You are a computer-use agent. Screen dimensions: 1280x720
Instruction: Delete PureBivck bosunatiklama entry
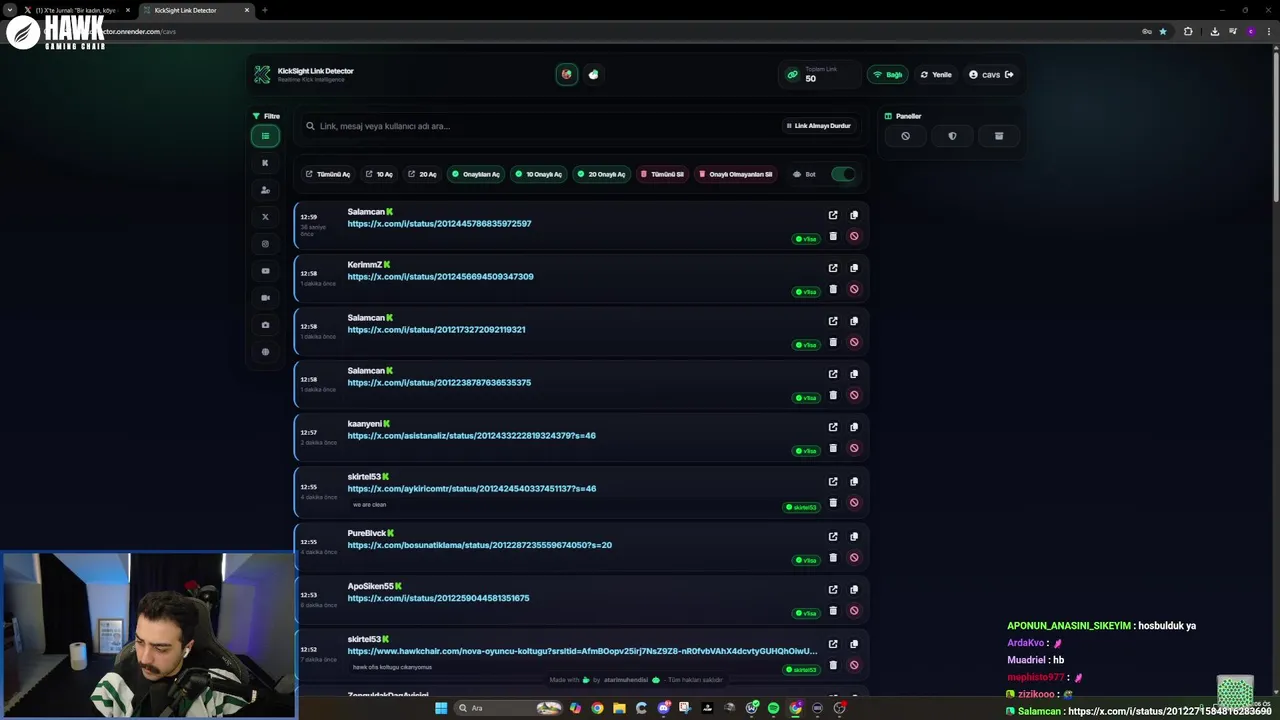pyautogui.click(x=833, y=558)
